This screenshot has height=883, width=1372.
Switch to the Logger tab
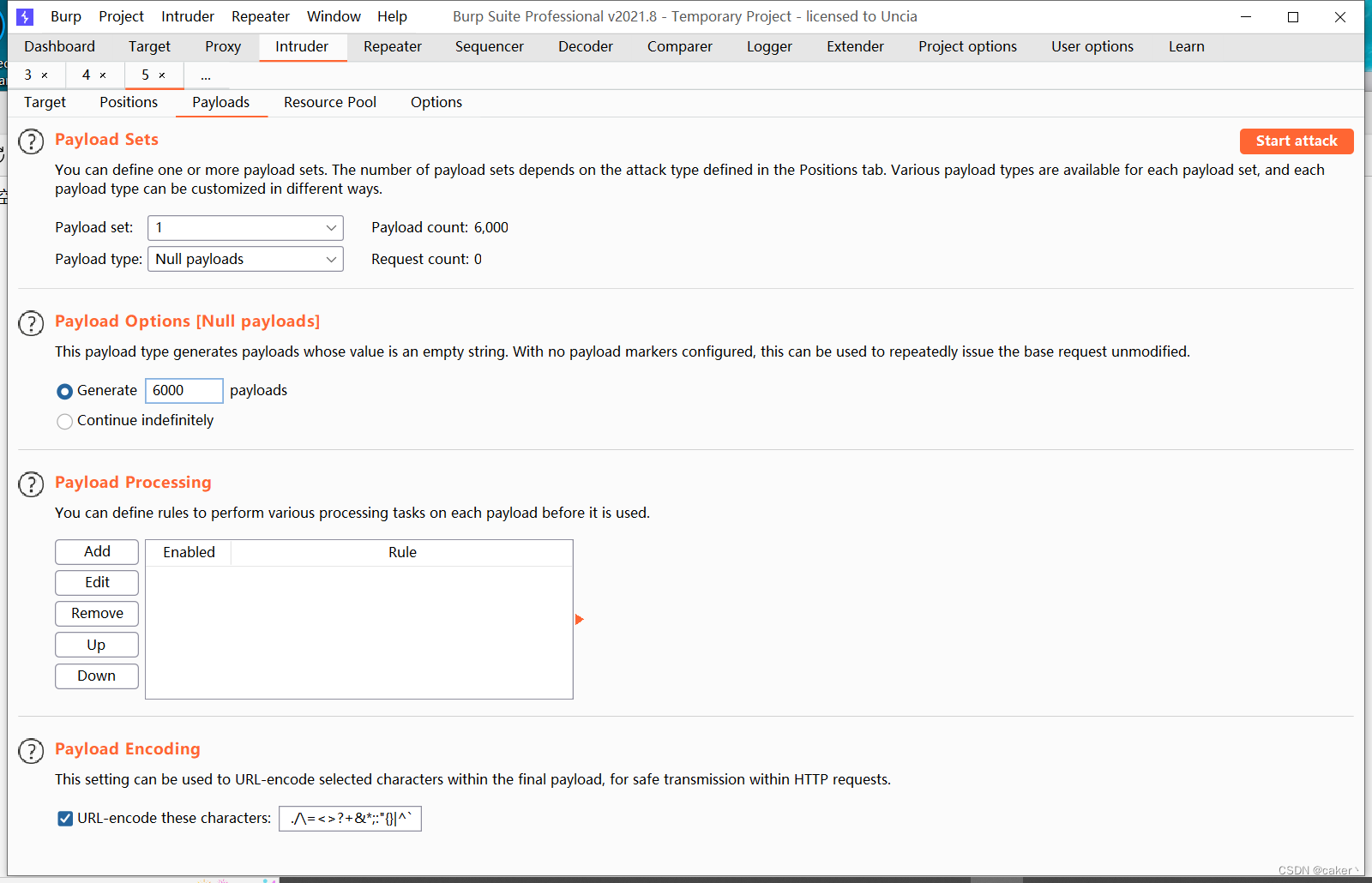[x=769, y=46]
